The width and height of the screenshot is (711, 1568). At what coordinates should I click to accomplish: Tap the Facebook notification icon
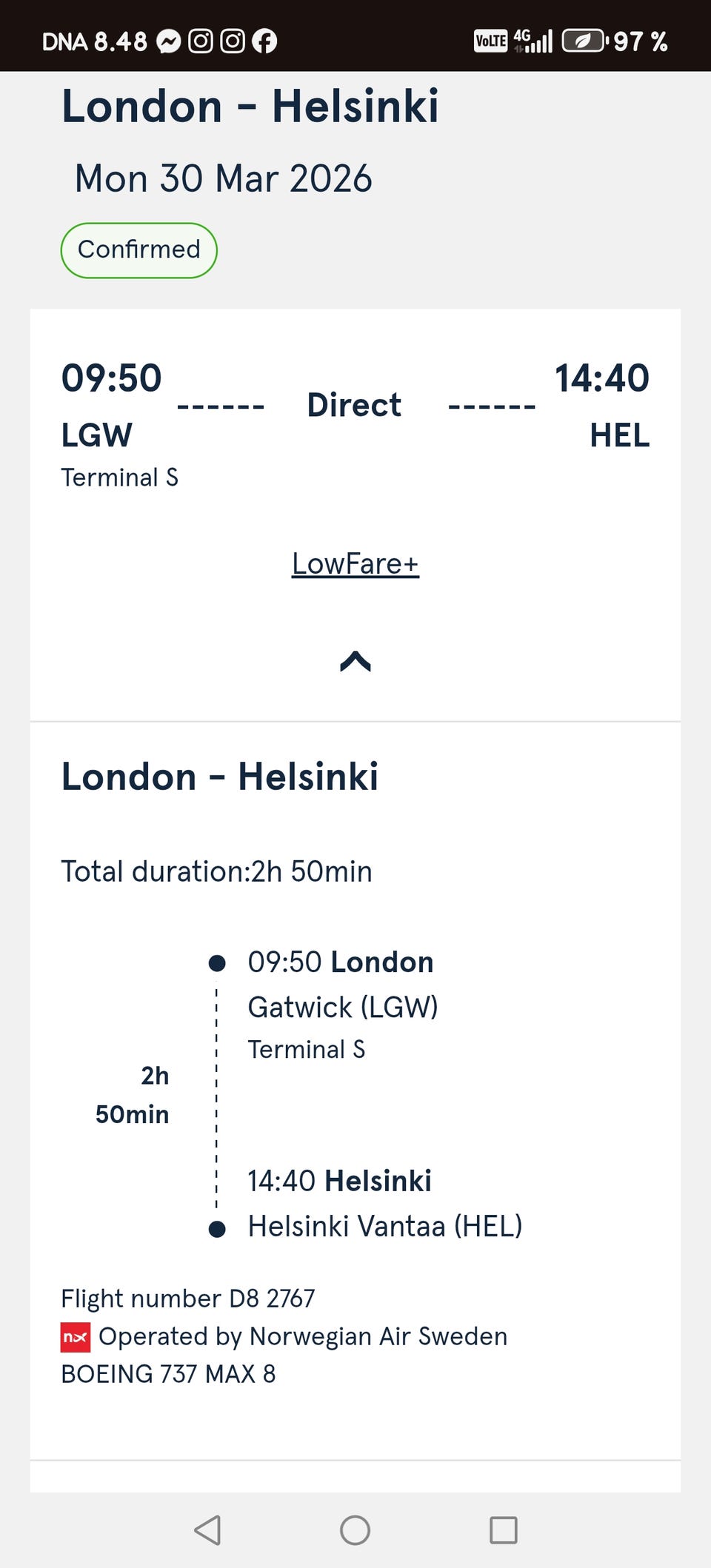264,41
